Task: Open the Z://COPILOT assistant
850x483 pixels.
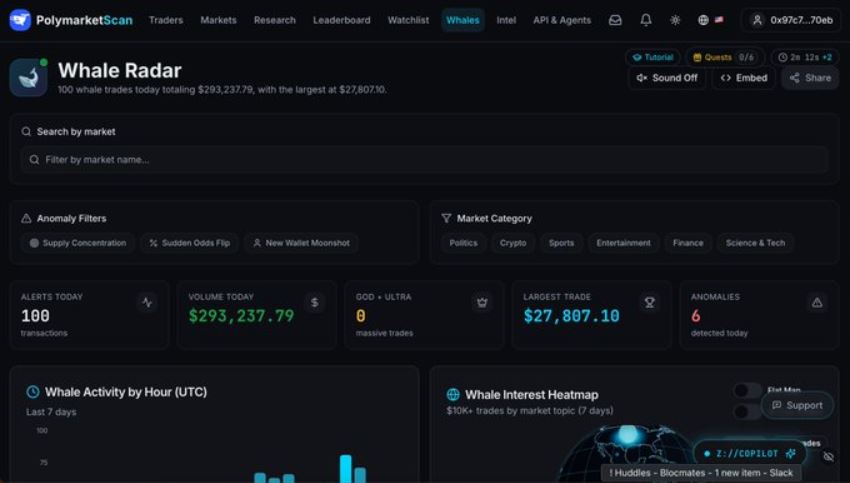Action: [x=749, y=454]
